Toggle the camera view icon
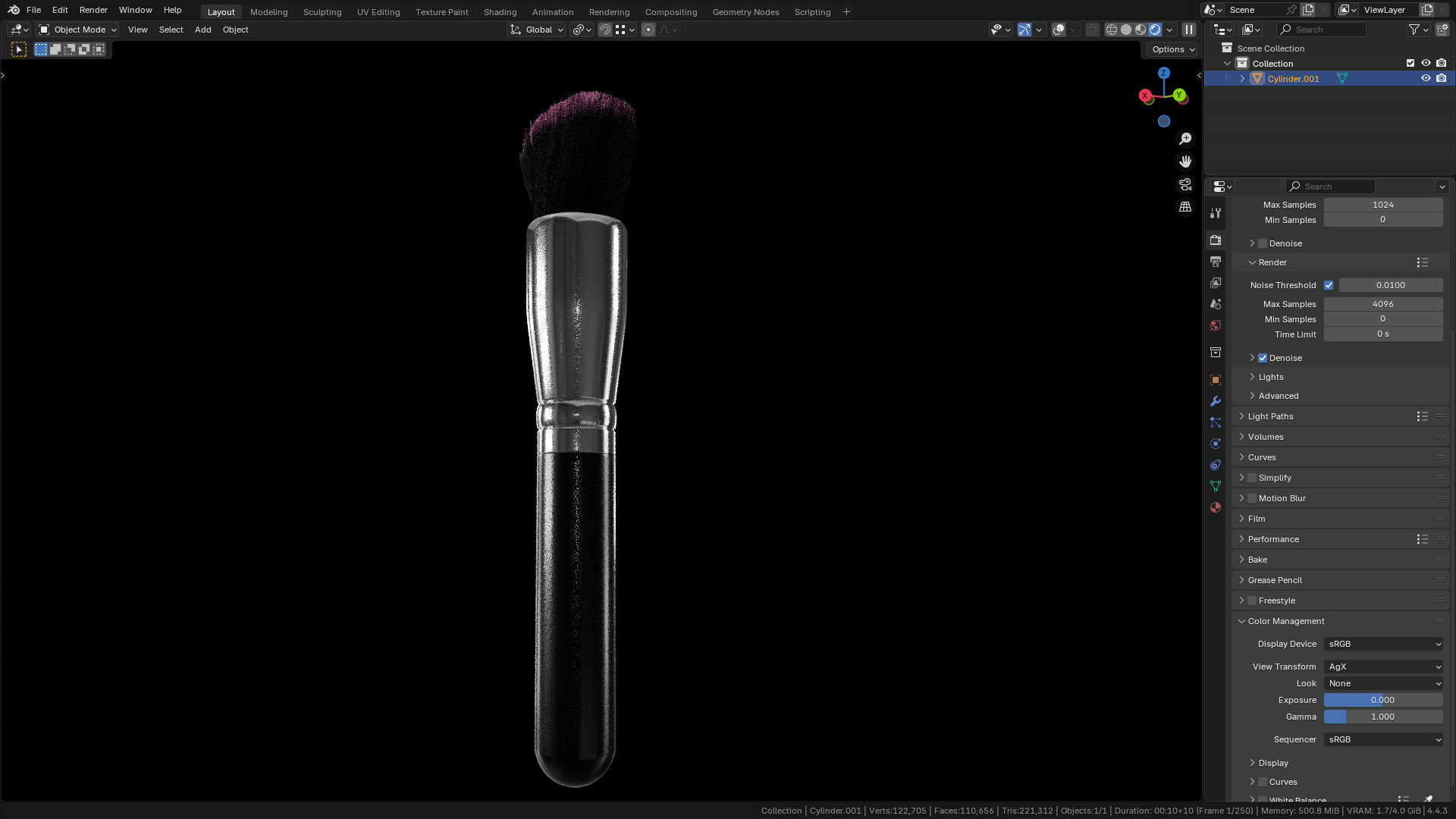Viewport: 1456px width, 819px height. (x=1185, y=184)
